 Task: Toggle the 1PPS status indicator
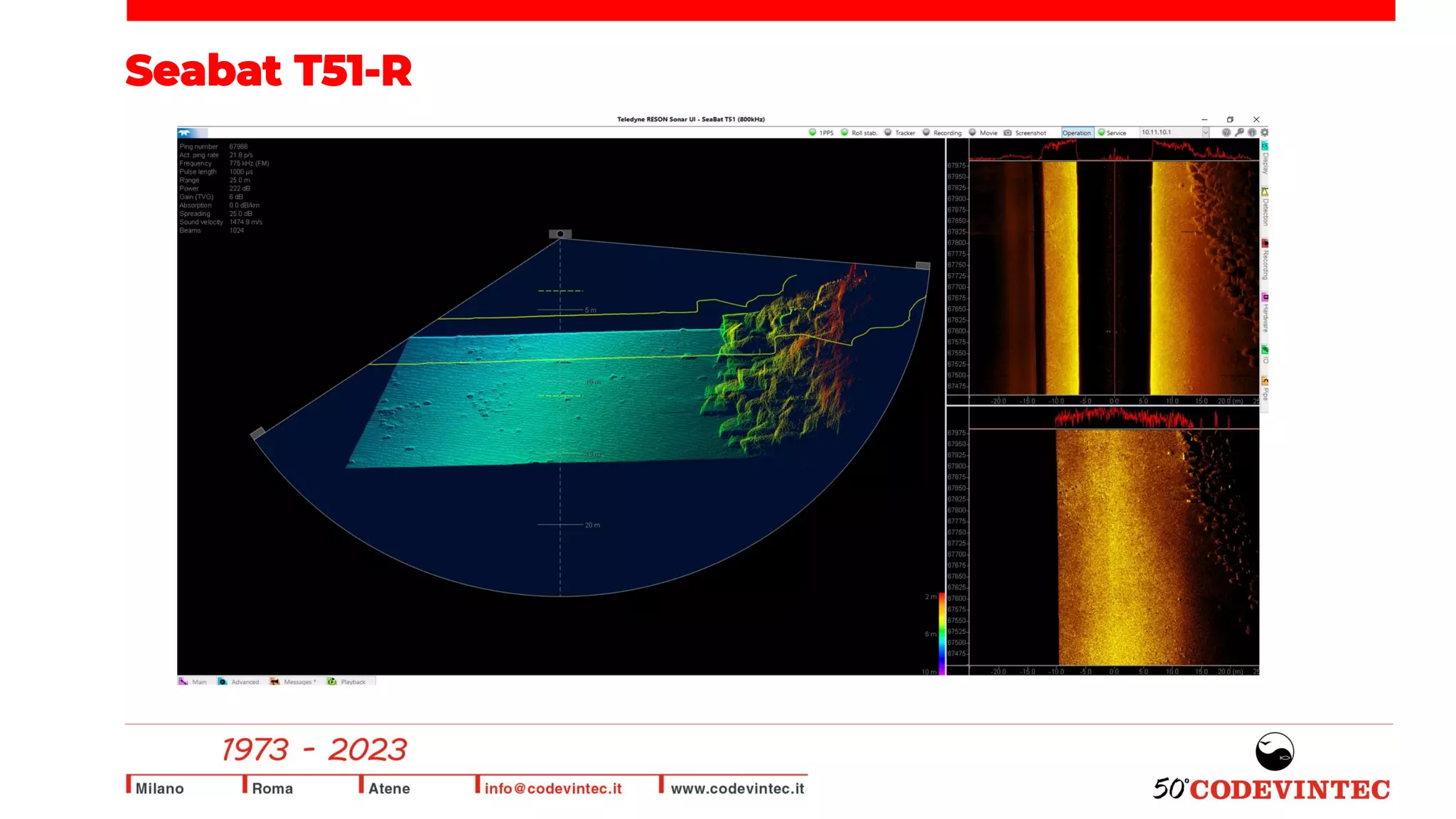point(821,133)
